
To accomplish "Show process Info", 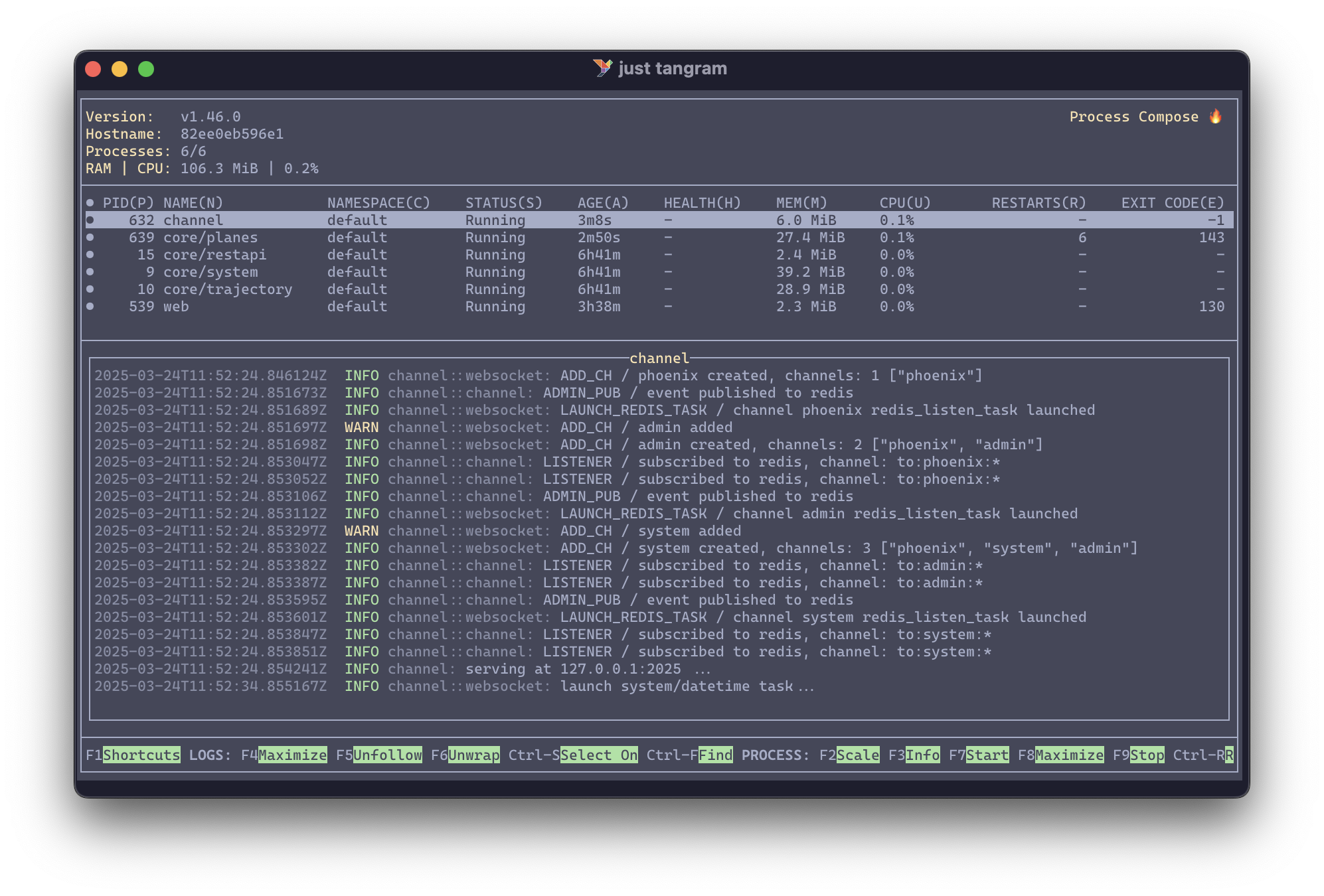I will coord(923,755).
